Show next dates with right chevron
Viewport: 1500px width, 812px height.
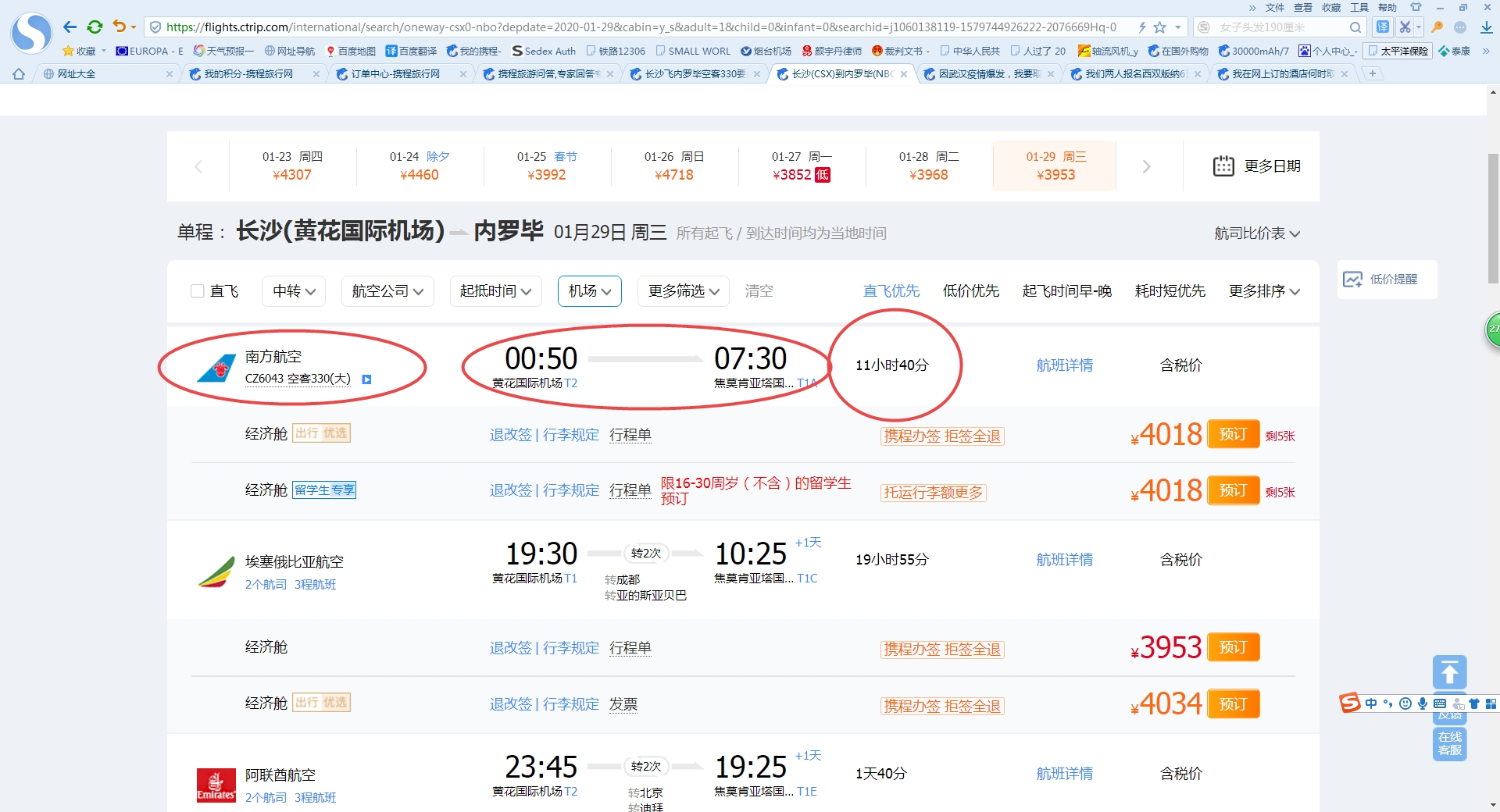point(1146,166)
